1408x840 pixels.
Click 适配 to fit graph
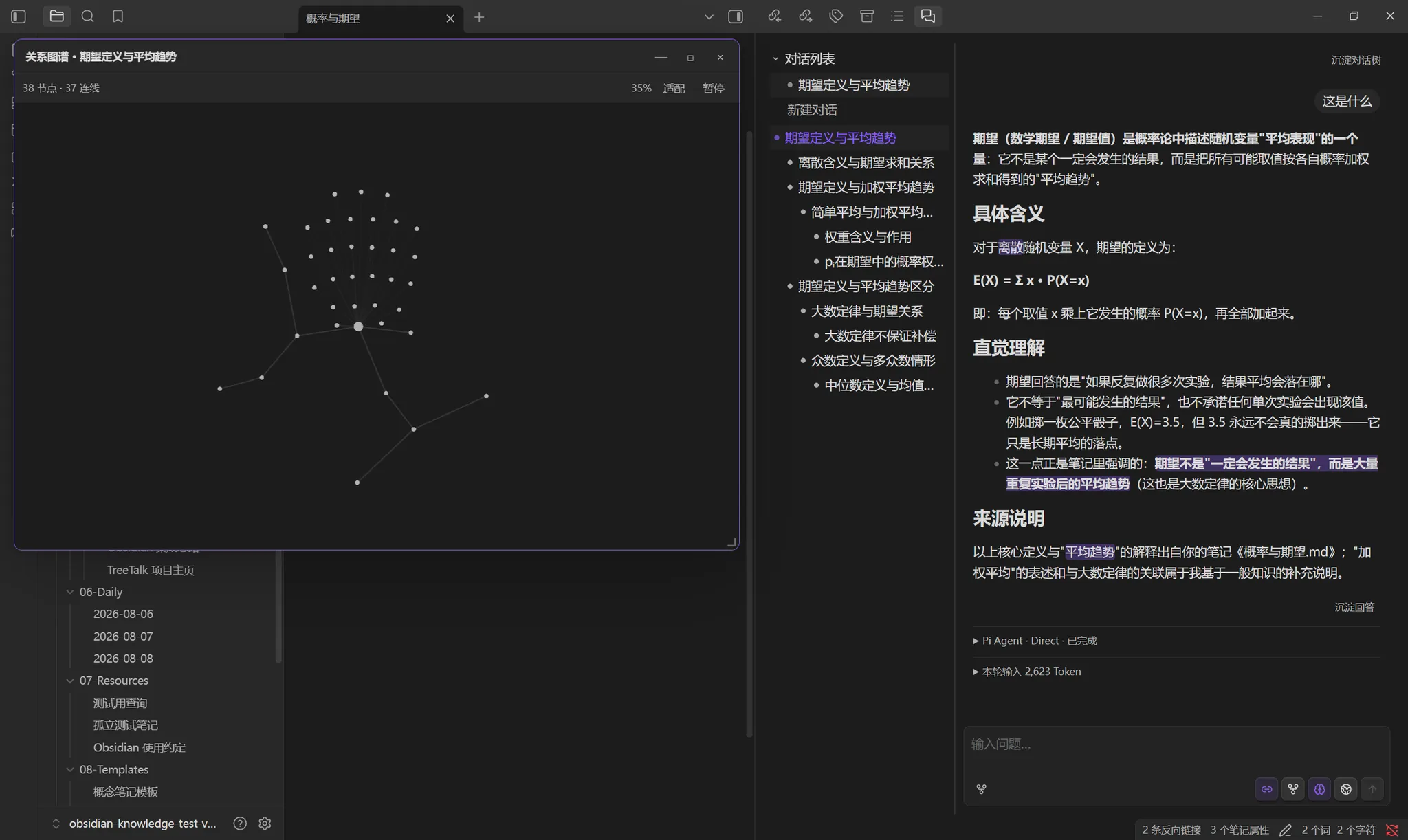tap(674, 88)
